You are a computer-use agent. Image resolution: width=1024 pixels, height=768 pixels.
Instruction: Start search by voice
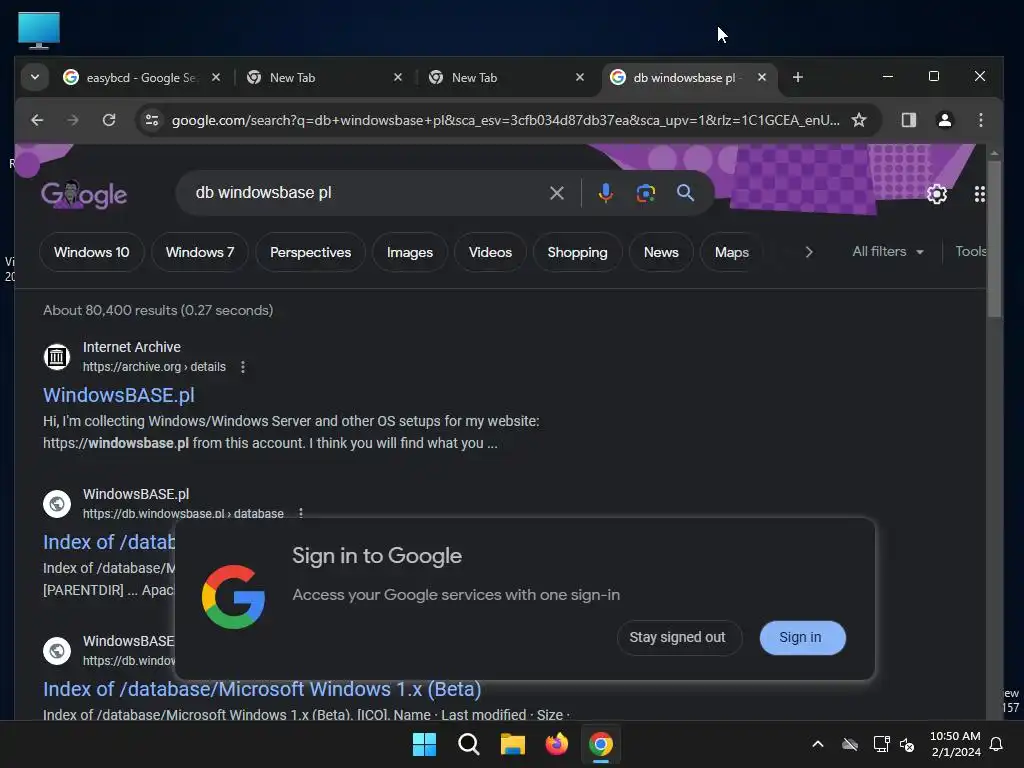point(605,193)
